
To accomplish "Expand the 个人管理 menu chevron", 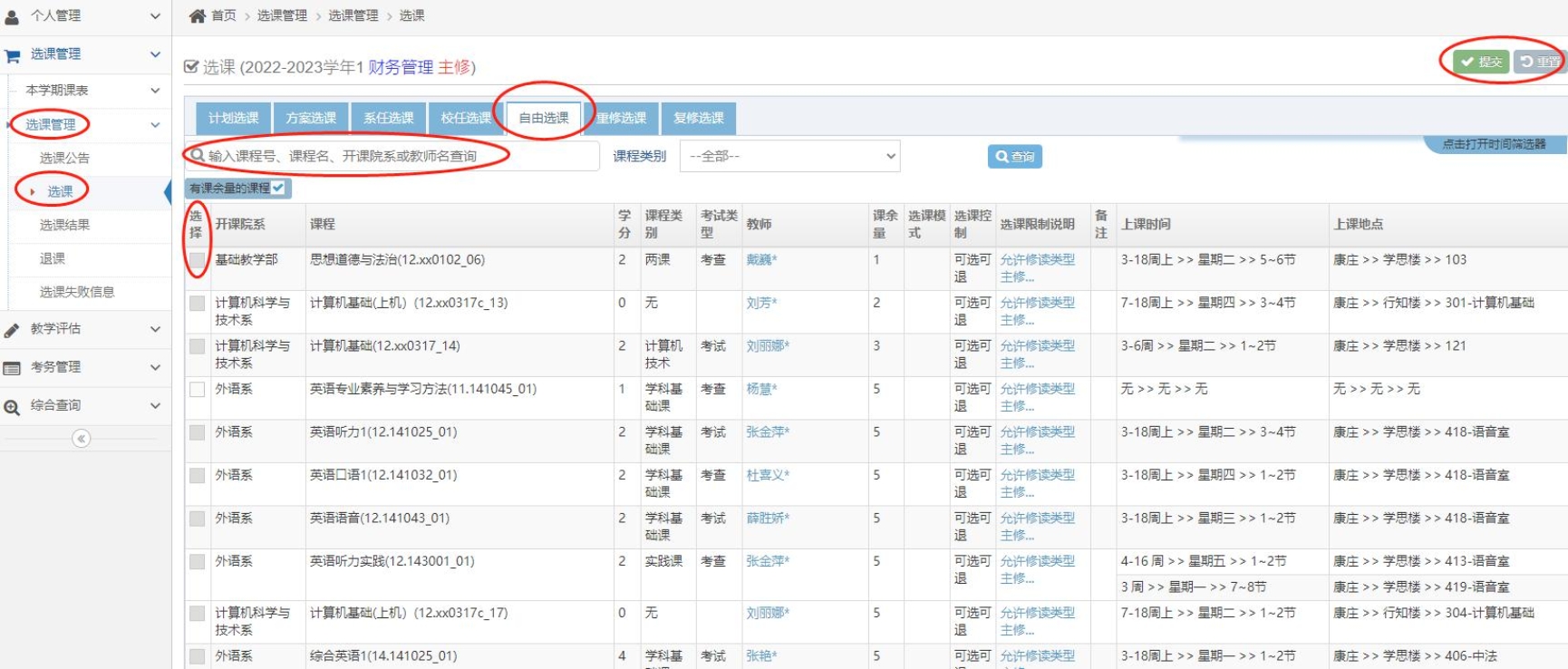I will point(155,16).
